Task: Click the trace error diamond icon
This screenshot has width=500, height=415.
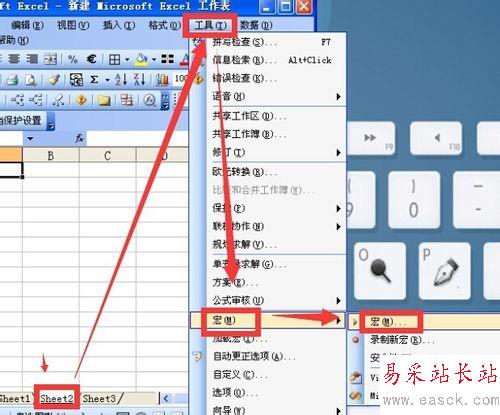Action: tap(81, 100)
